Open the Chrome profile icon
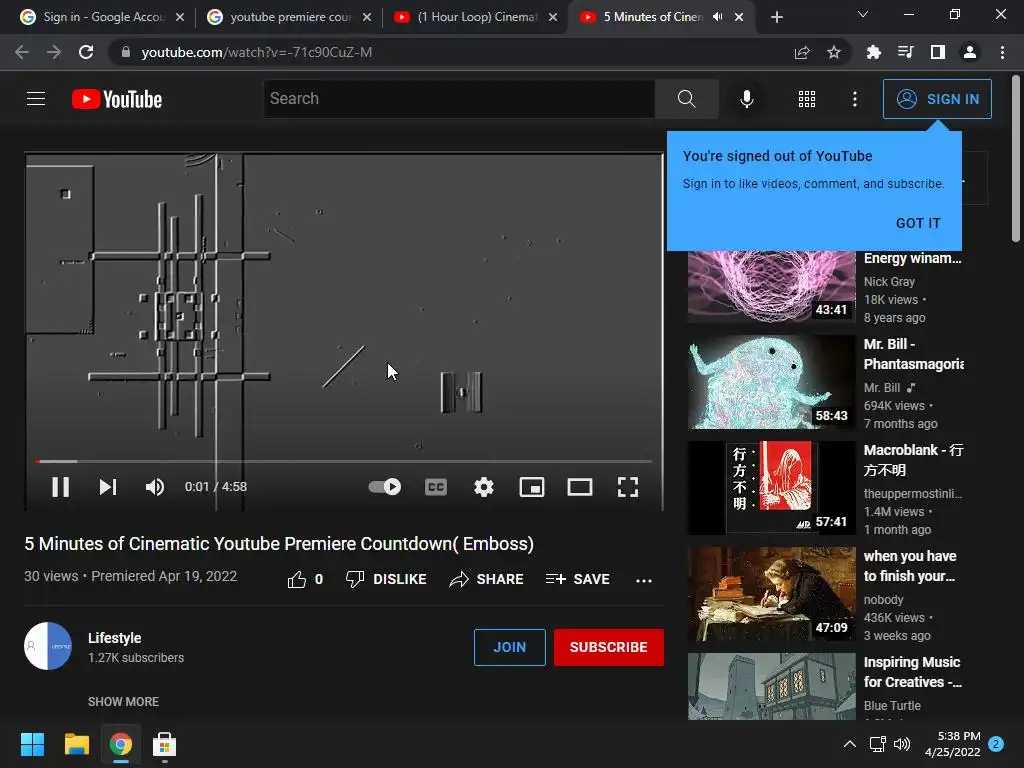This screenshot has height=768, width=1024. tap(970, 52)
